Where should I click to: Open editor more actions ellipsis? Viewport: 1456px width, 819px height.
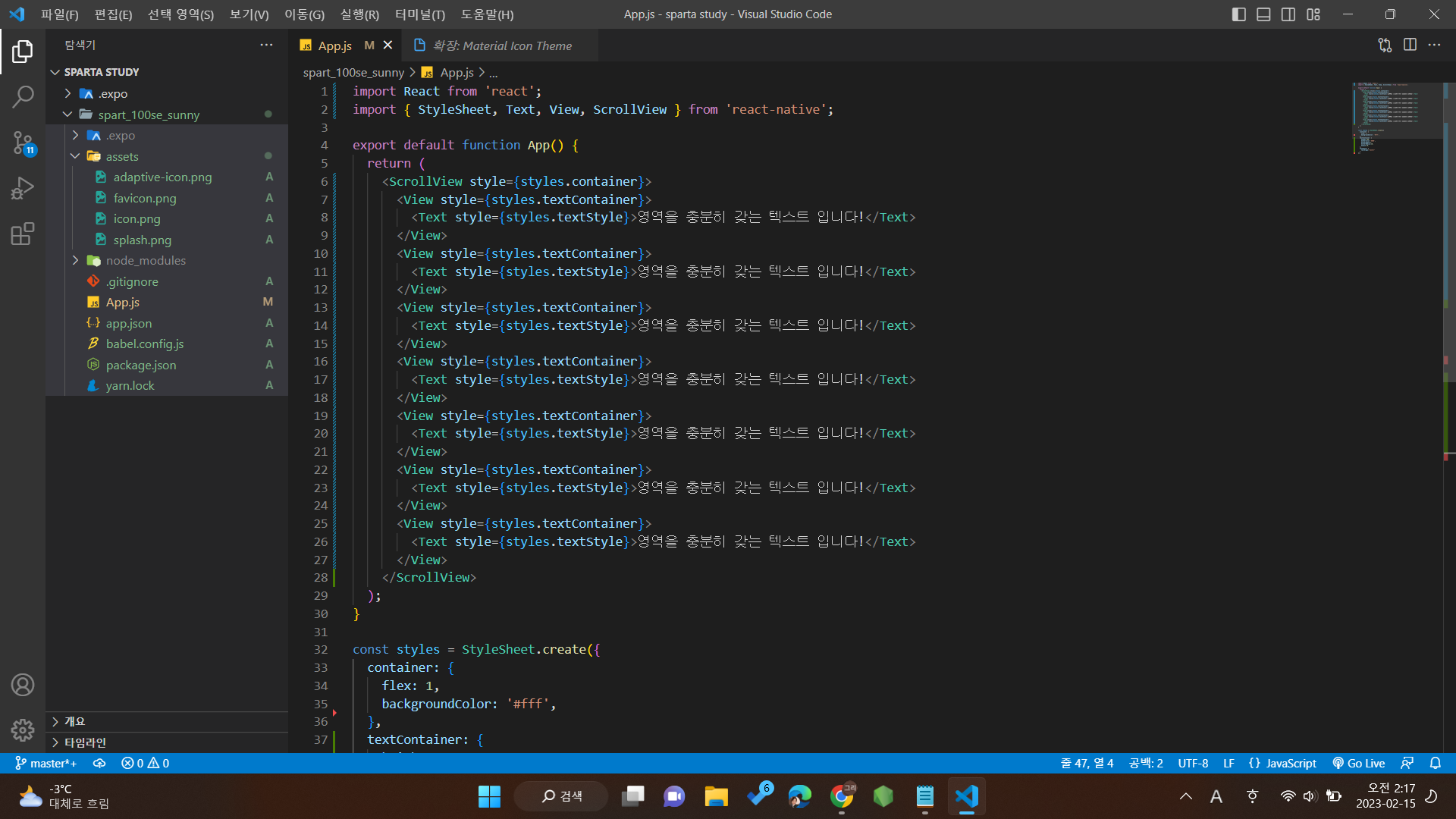[x=1434, y=45]
